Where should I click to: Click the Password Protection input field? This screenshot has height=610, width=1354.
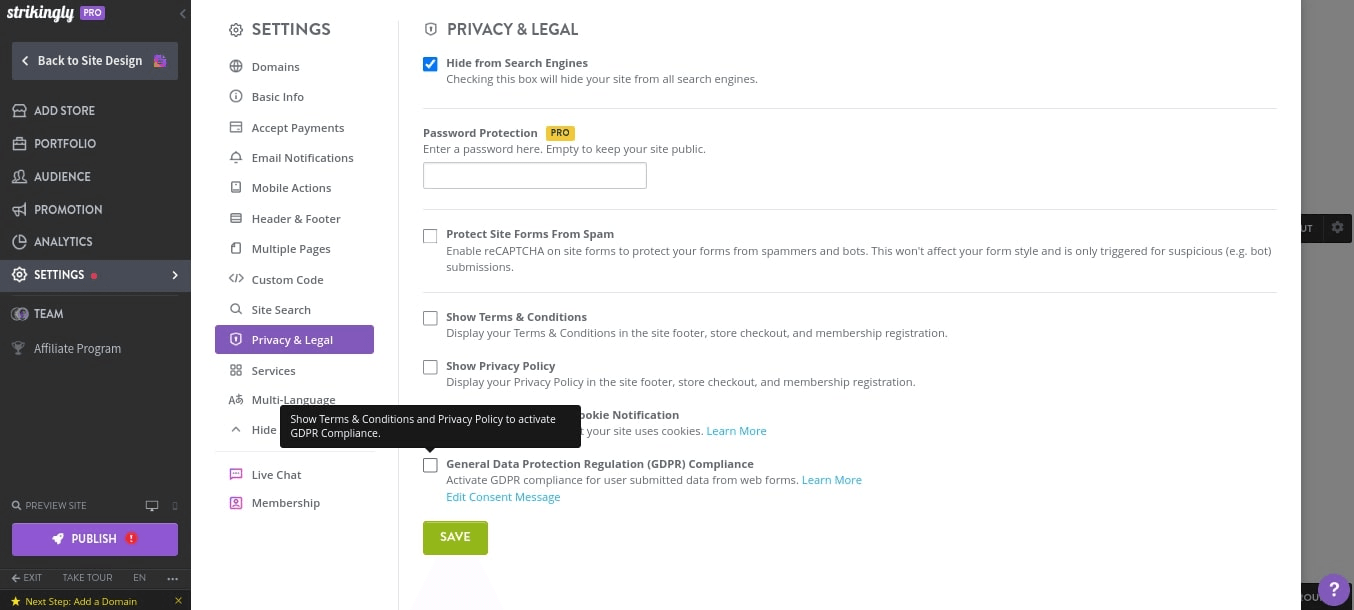click(534, 175)
